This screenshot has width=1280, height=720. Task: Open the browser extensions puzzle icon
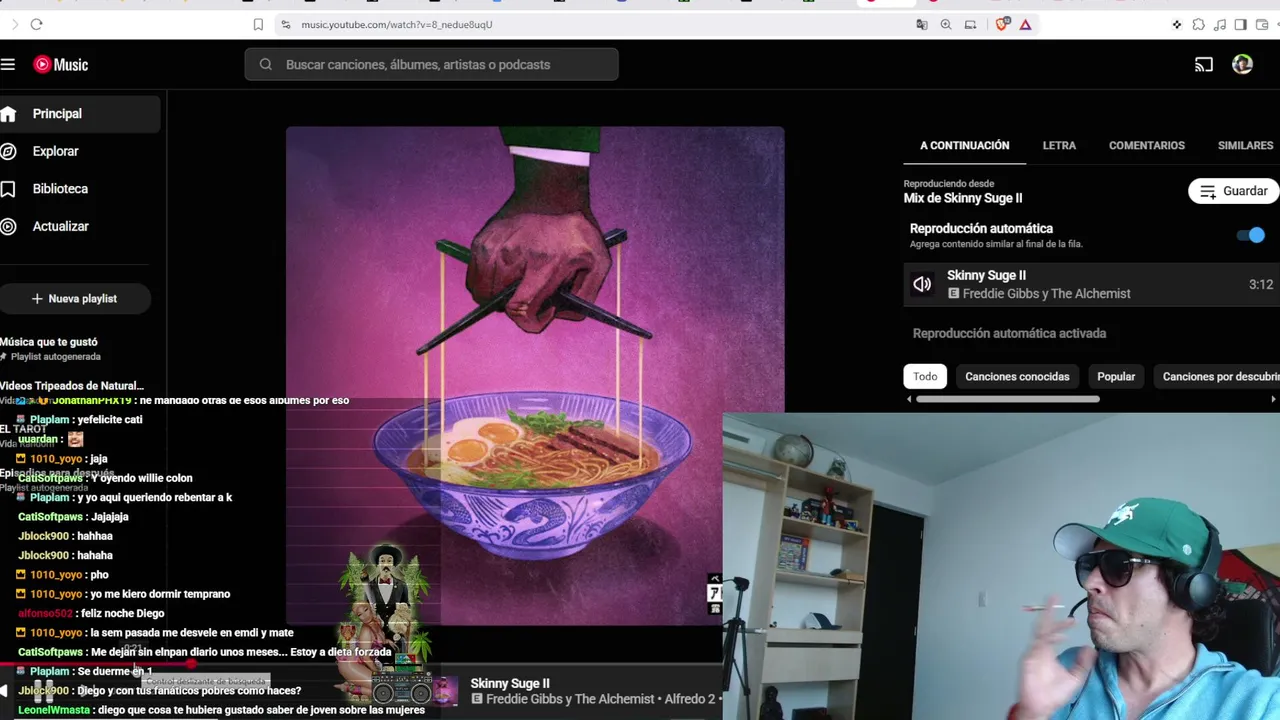1198,24
